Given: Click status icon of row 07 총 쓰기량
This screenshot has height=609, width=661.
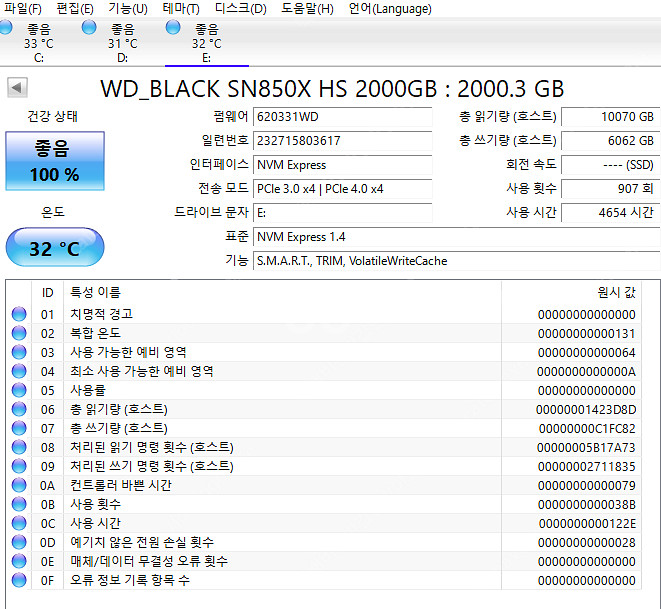Looking at the screenshot, I should 19,428.
